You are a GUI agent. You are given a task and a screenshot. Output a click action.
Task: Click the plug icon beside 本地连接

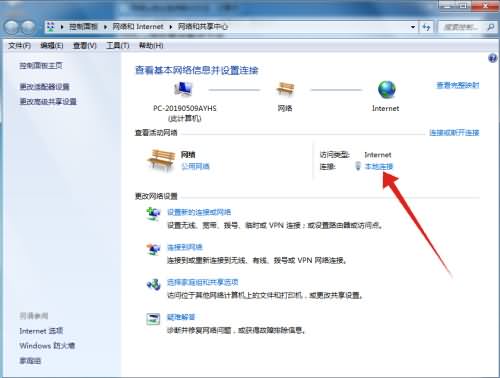[358, 166]
